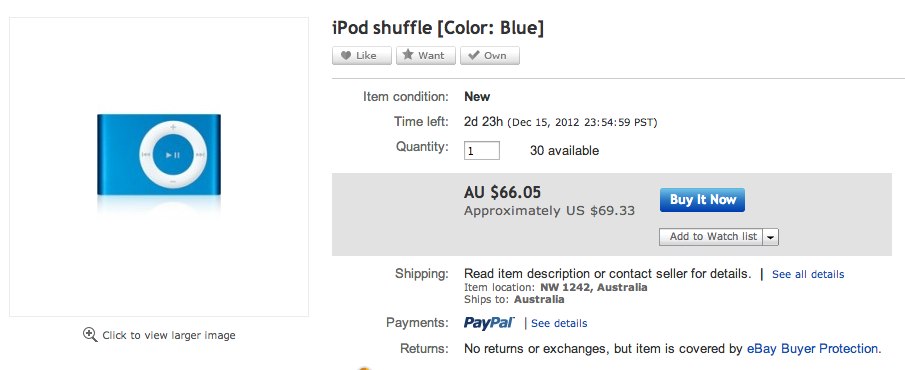Click the magnifying glass zoom icon
Screen dimensions: 905x370
[x=90, y=334]
